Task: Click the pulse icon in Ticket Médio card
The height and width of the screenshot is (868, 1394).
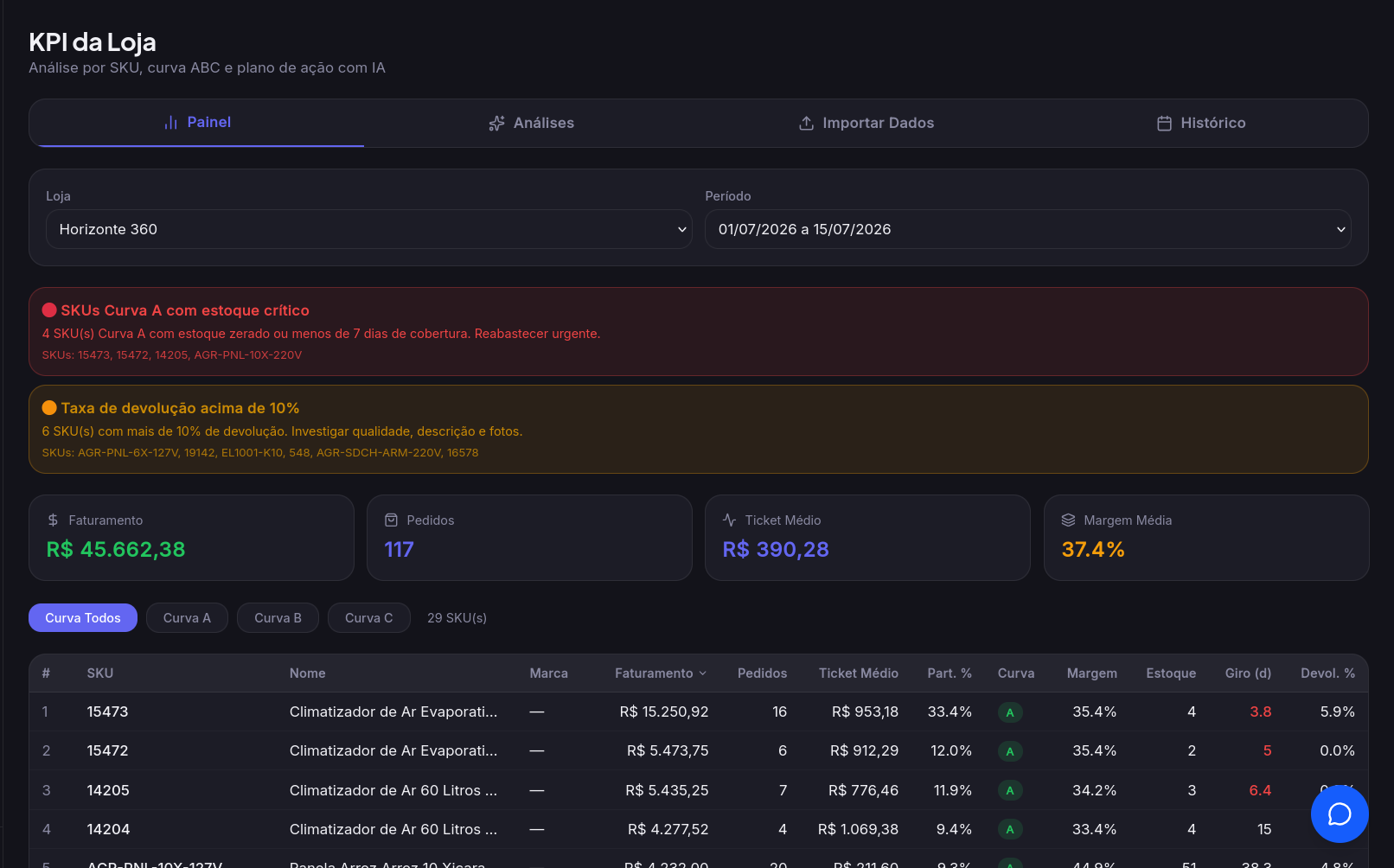Action: point(729,520)
